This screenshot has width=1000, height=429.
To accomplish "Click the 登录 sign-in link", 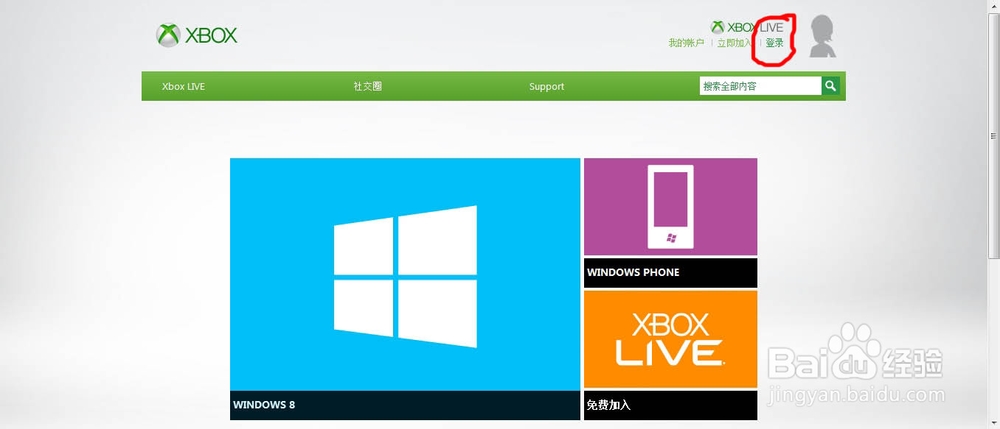I will [x=774, y=43].
